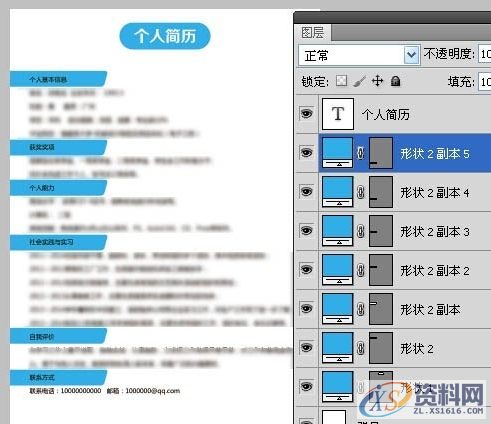The height and width of the screenshot is (424, 491).
Task: Toggle link icon on 形状 2
Action: [x=361, y=348]
